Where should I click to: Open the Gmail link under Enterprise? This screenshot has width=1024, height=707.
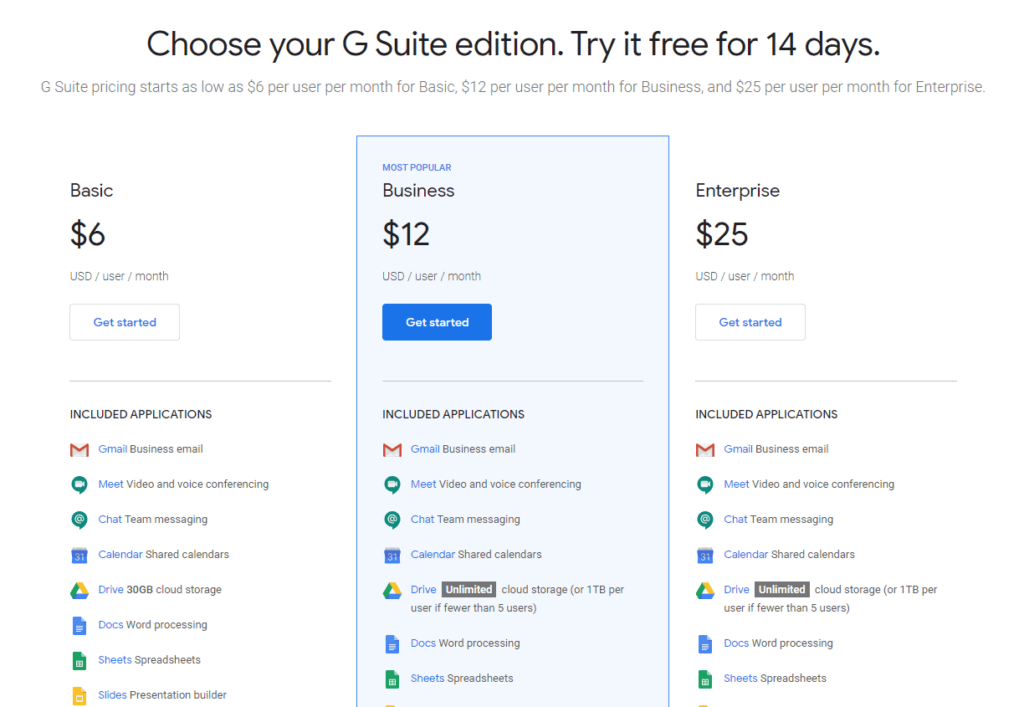click(738, 449)
